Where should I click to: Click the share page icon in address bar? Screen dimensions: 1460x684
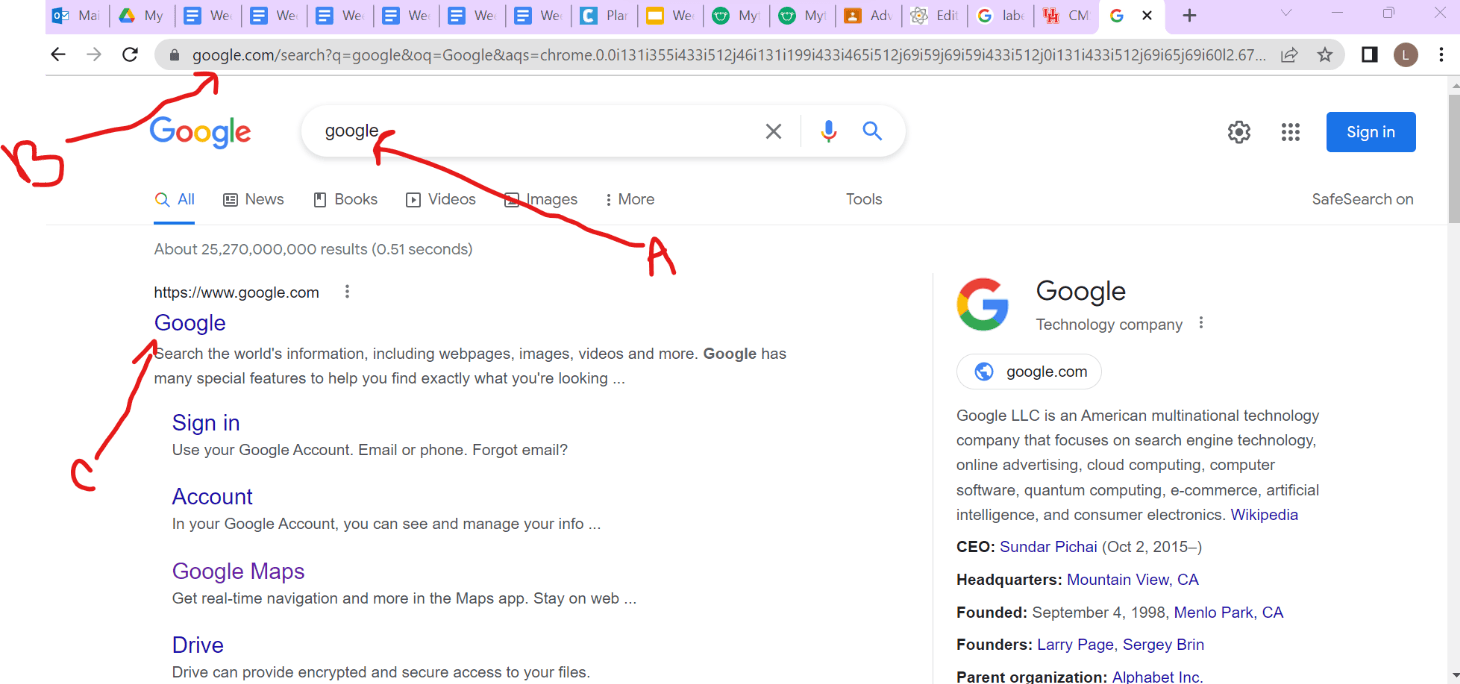tap(1290, 55)
